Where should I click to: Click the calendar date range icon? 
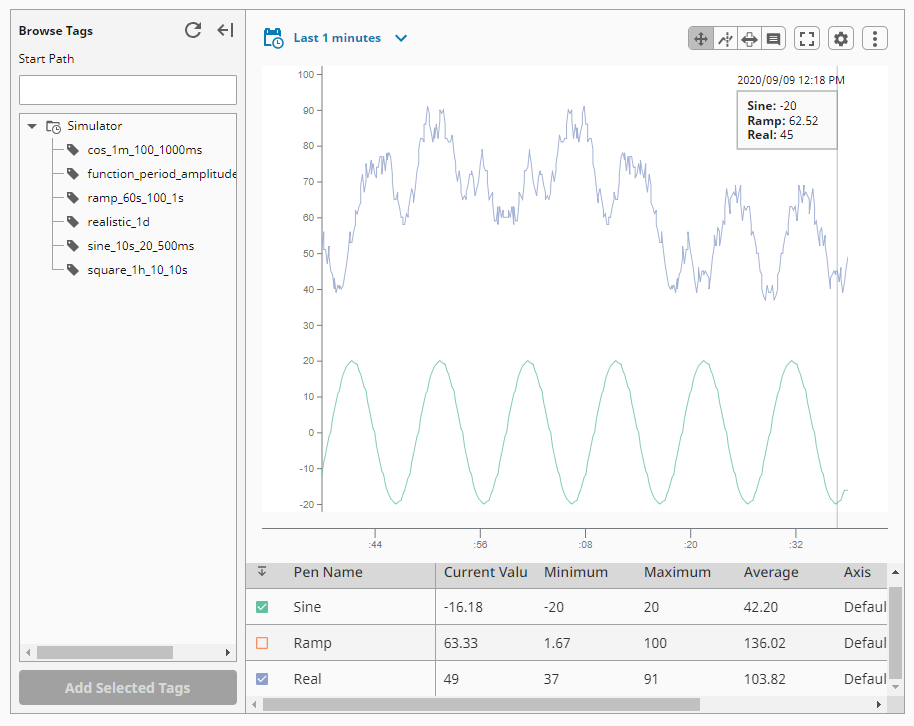pyautogui.click(x=273, y=38)
